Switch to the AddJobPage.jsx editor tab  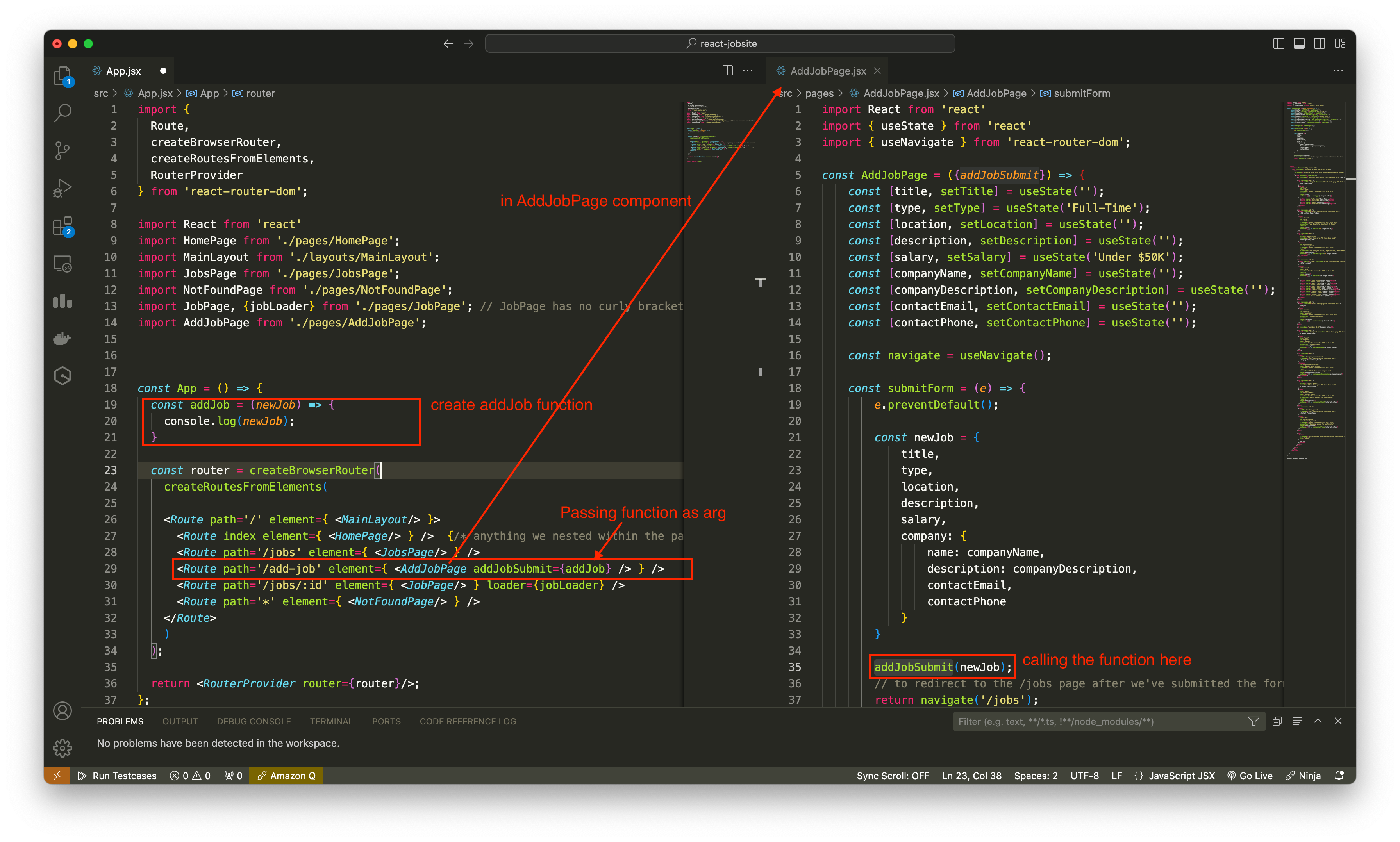click(x=827, y=71)
